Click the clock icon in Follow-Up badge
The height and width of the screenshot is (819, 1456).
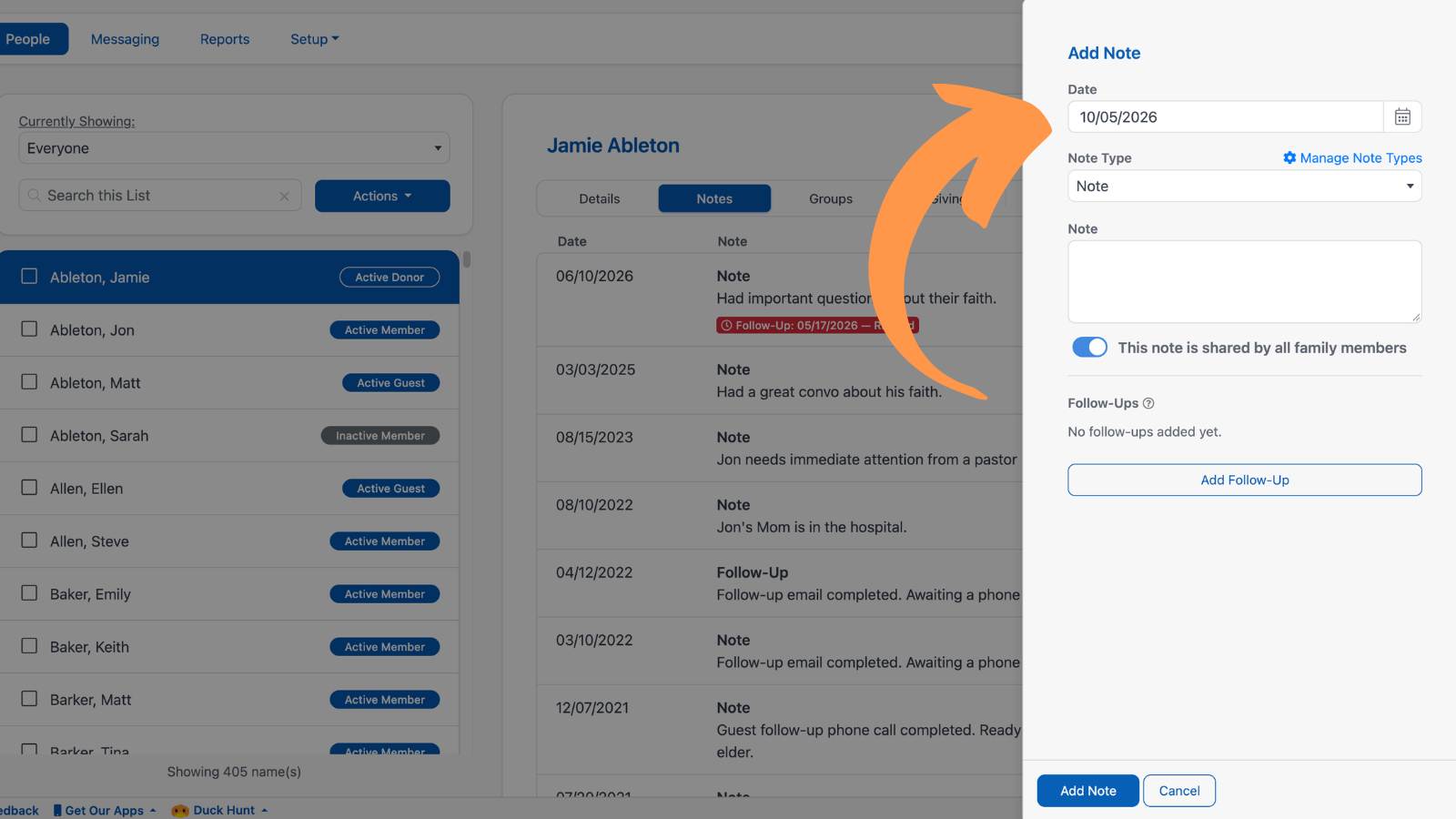[726, 325]
